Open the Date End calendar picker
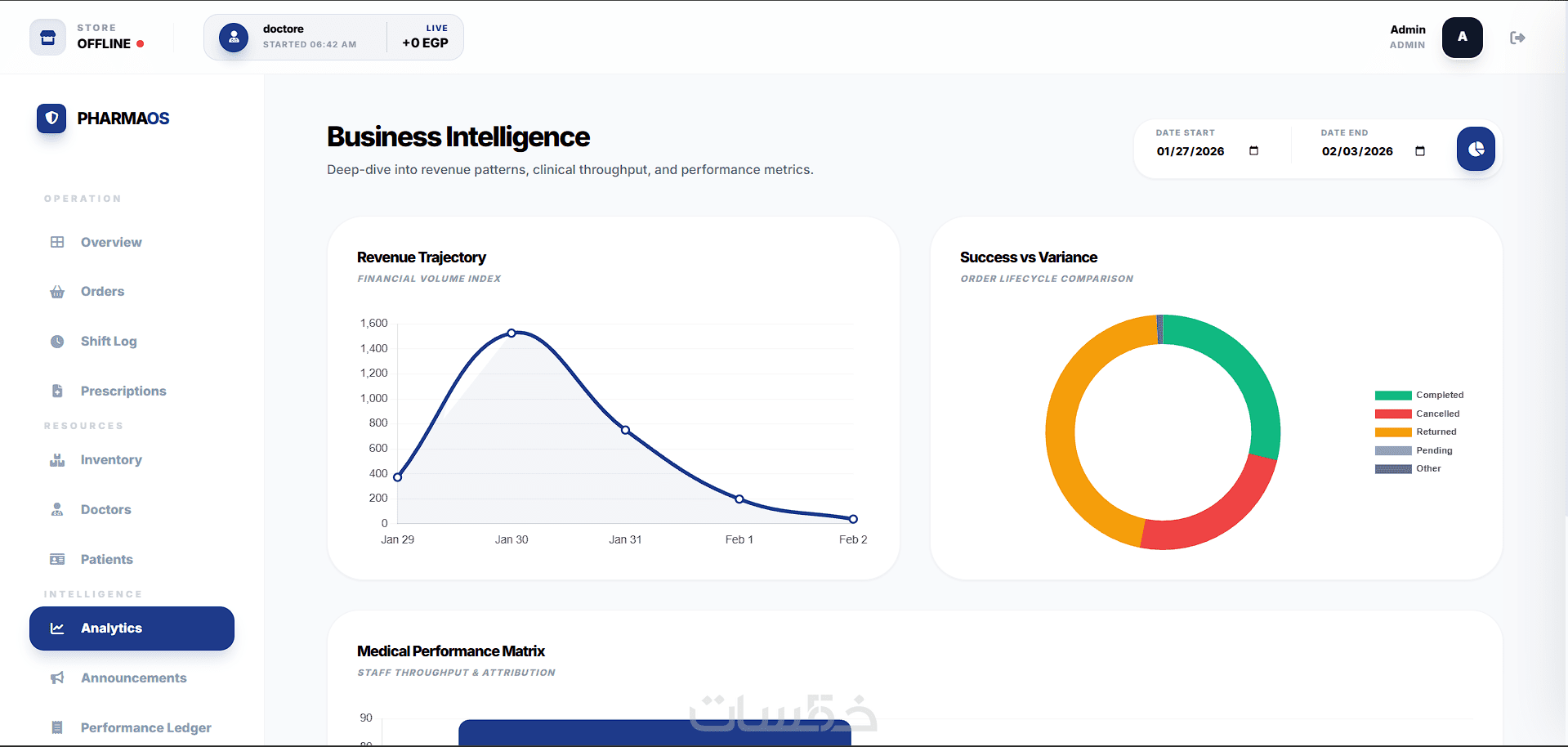1568x747 pixels. coord(1420,151)
